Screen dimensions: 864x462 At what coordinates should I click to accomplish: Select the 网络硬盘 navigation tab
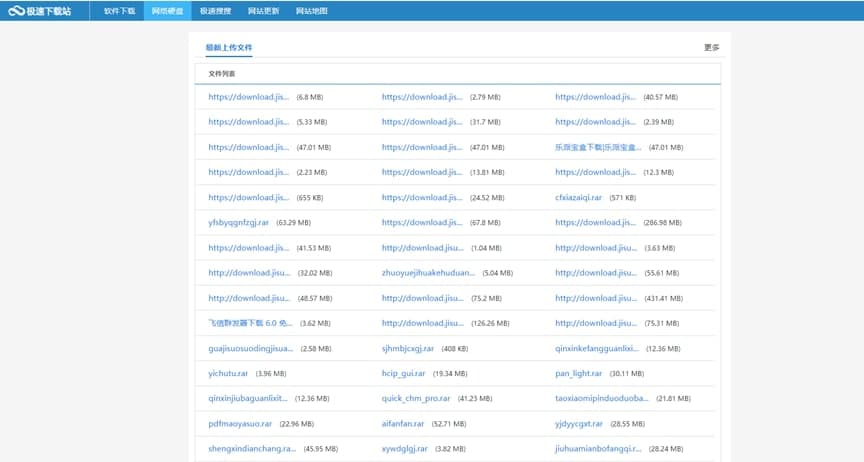tap(166, 11)
